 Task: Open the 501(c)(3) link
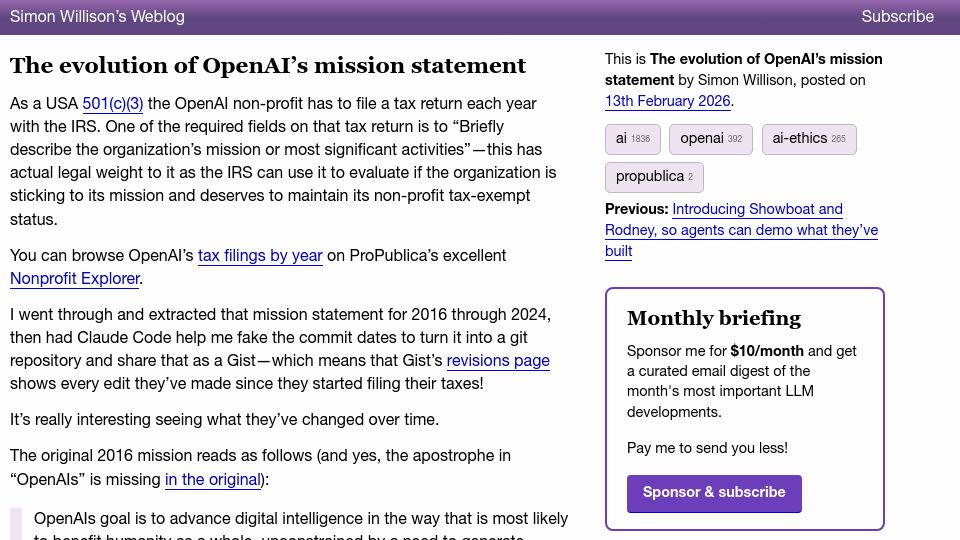113,103
